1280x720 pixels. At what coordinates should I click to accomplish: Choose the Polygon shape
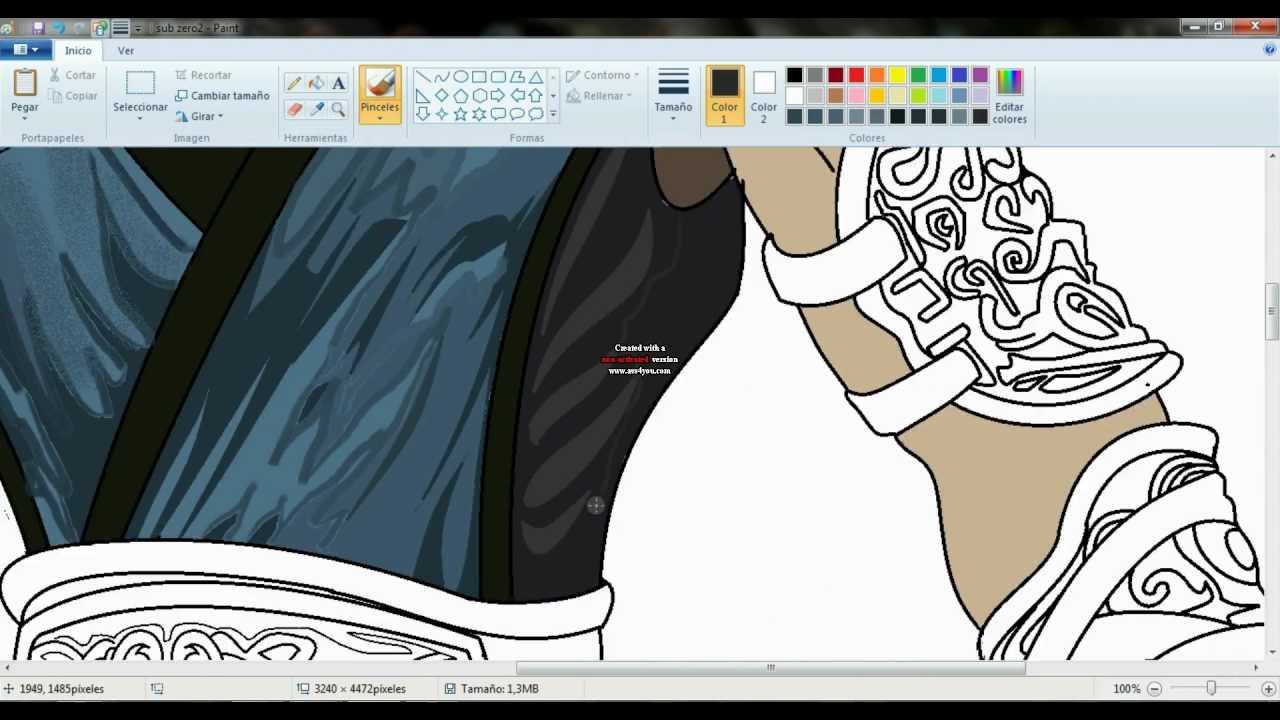[x=517, y=77]
